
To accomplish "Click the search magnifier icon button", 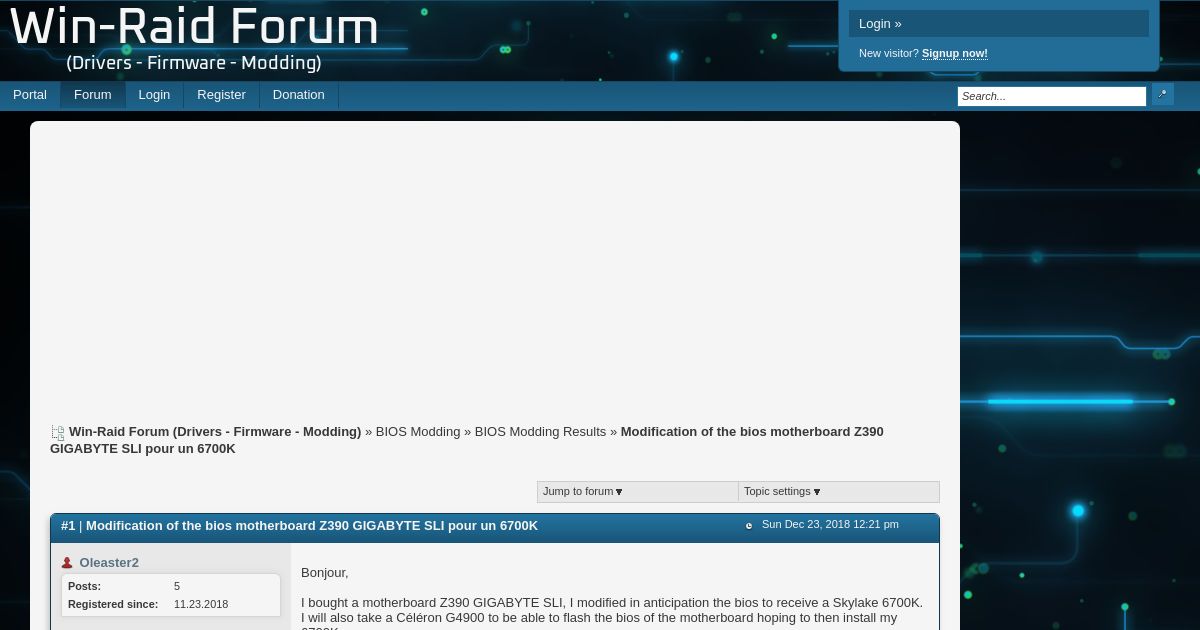I will click(x=1162, y=95).
